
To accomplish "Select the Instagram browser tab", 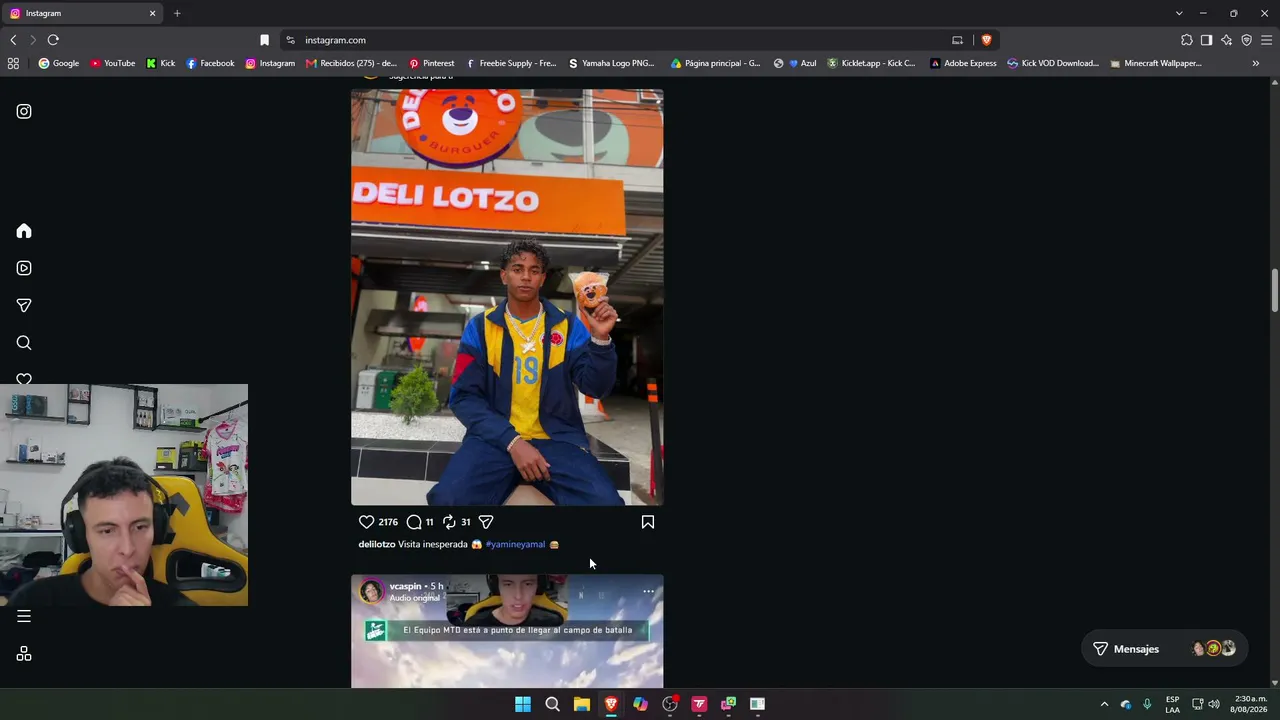I will (x=83, y=13).
